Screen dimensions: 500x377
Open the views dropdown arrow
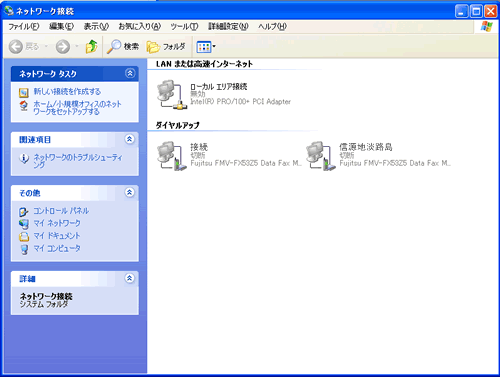click(x=214, y=47)
